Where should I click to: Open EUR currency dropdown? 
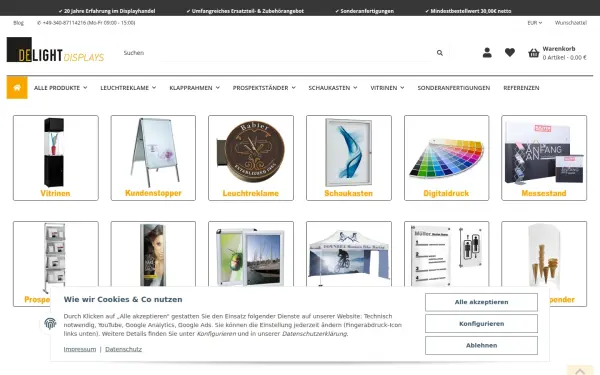[535, 23]
